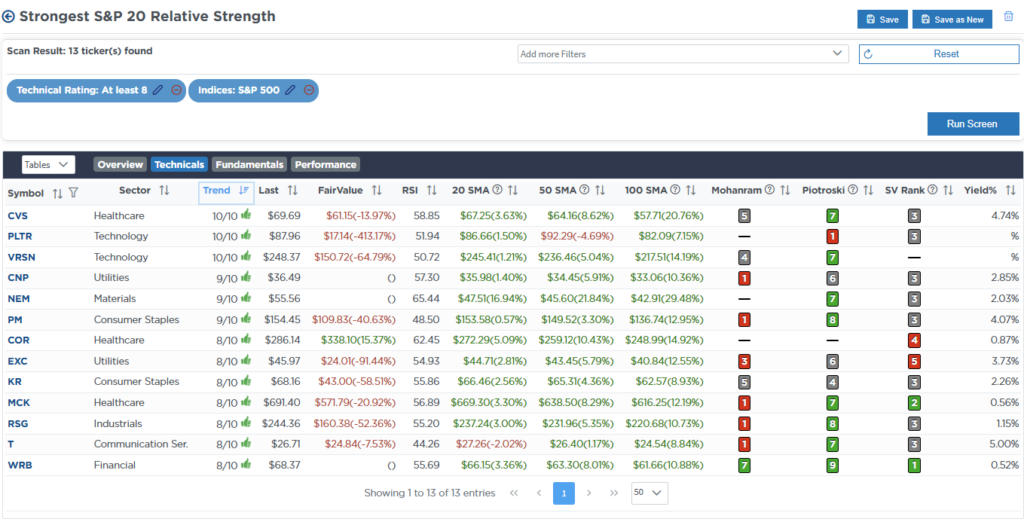Click the Save button

pyautogui.click(x=882, y=20)
